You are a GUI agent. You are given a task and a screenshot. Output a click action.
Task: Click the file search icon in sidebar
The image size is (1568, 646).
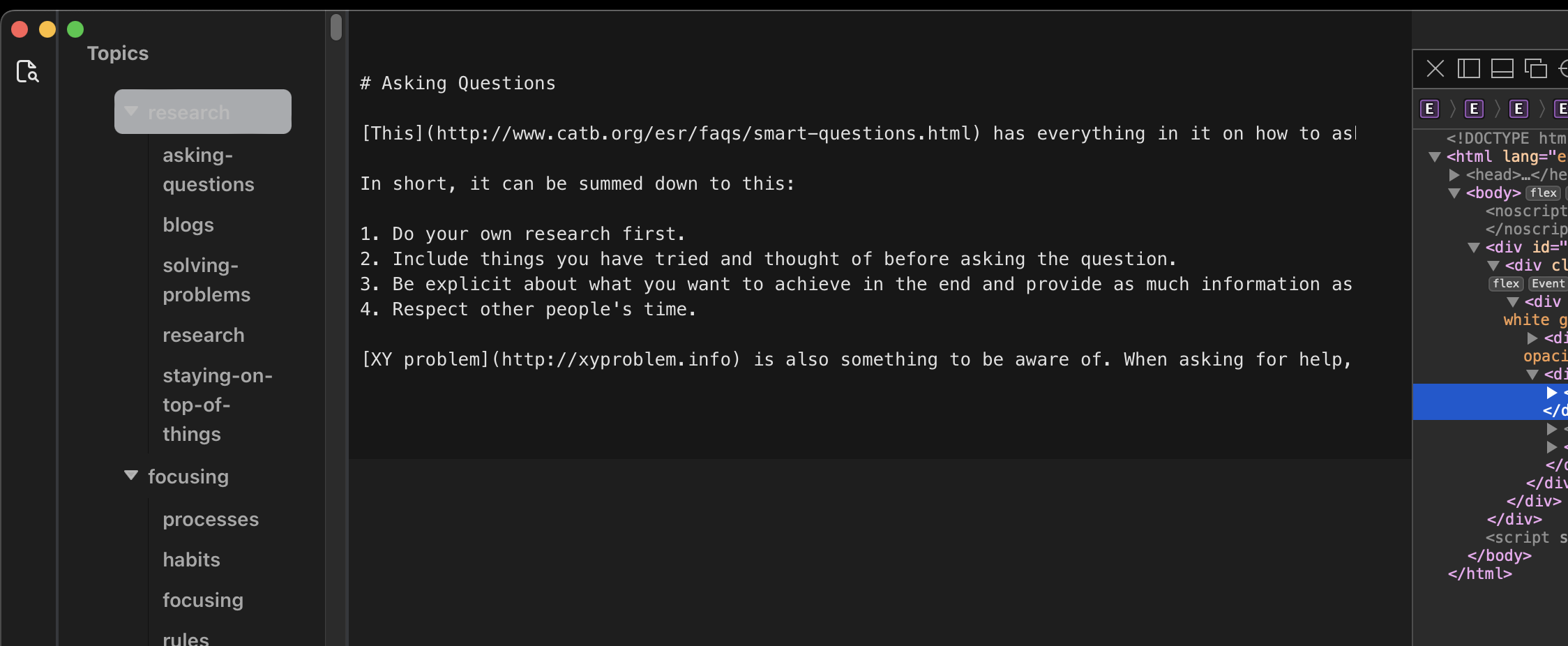point(28,71)
